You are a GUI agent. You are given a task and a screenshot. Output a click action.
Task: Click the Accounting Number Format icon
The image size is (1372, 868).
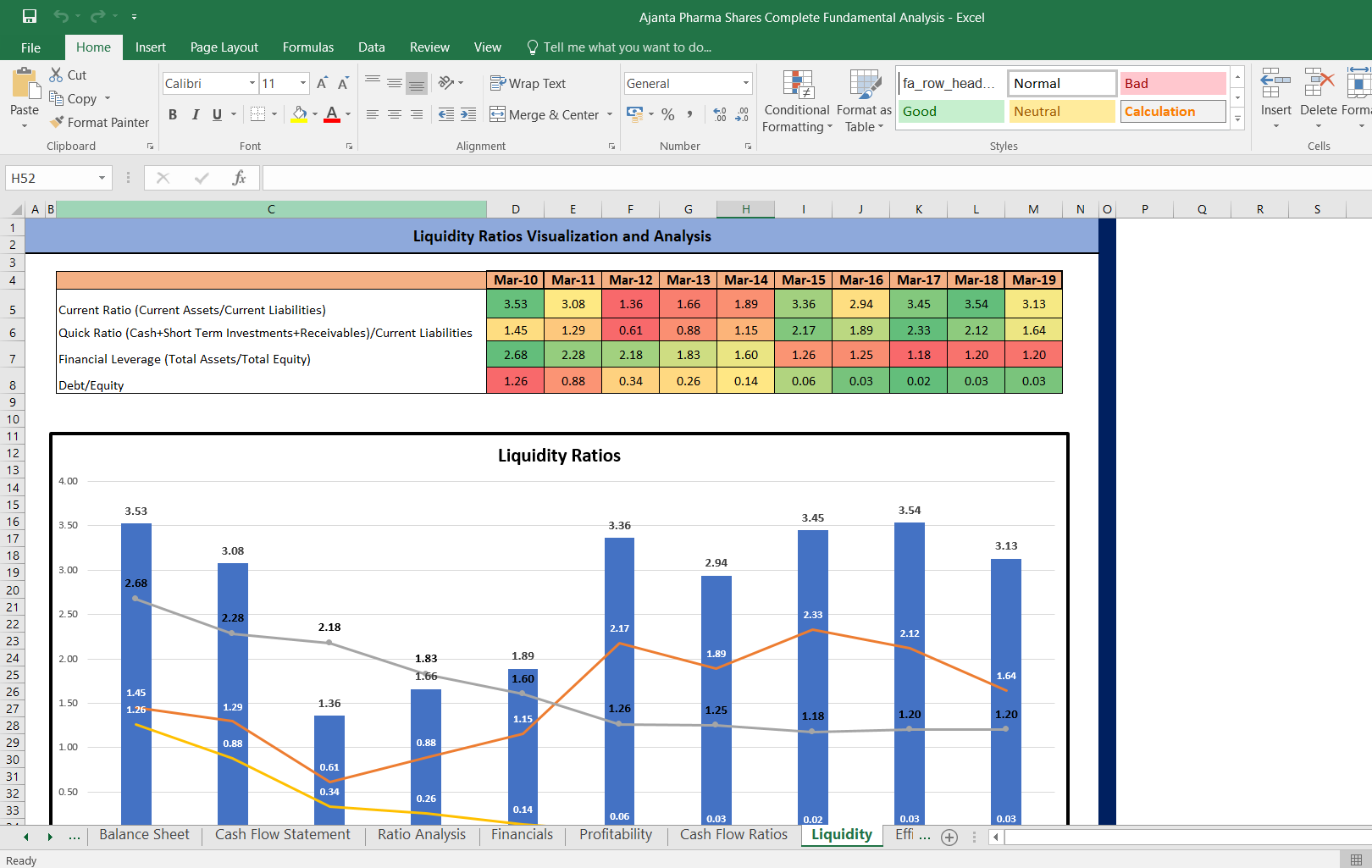coord(634,114)
